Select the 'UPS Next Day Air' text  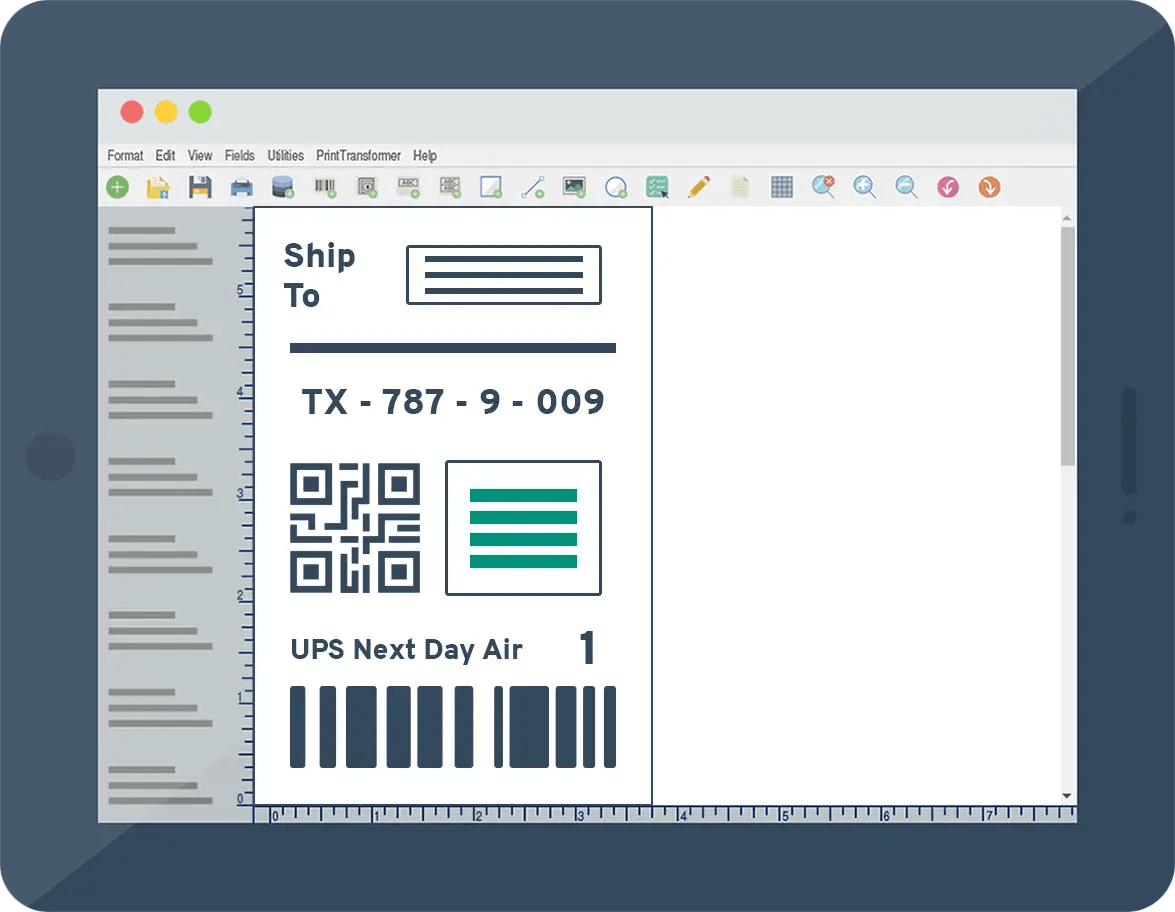(x=406, y=649)
